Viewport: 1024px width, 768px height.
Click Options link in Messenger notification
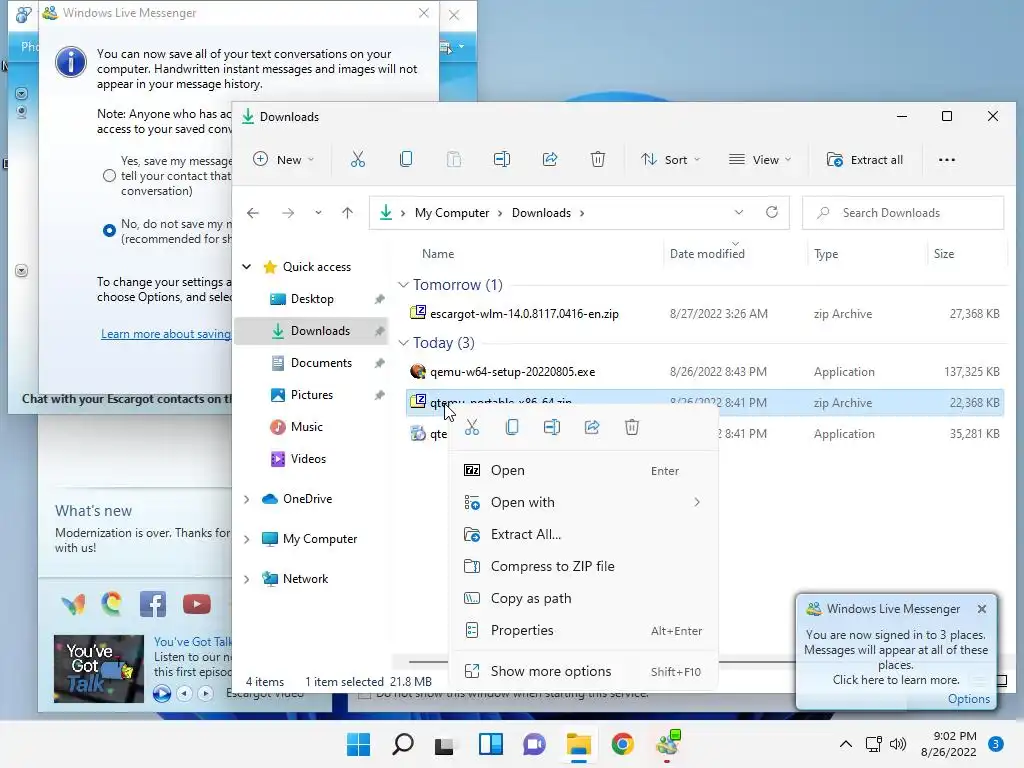(968, 699)
